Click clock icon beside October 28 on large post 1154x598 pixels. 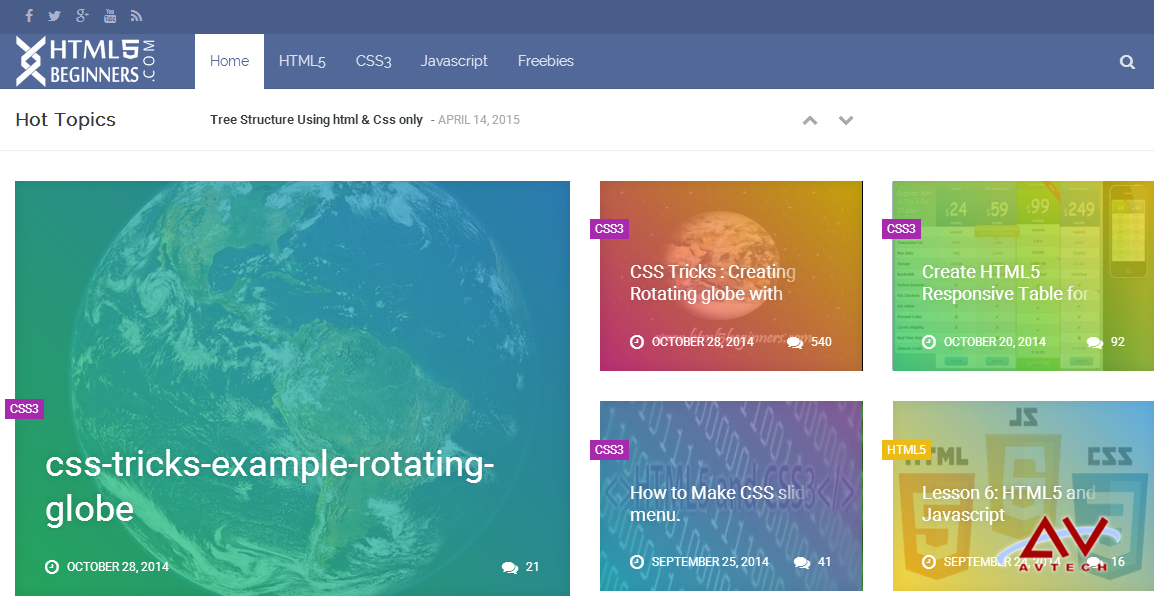(52, 566)
